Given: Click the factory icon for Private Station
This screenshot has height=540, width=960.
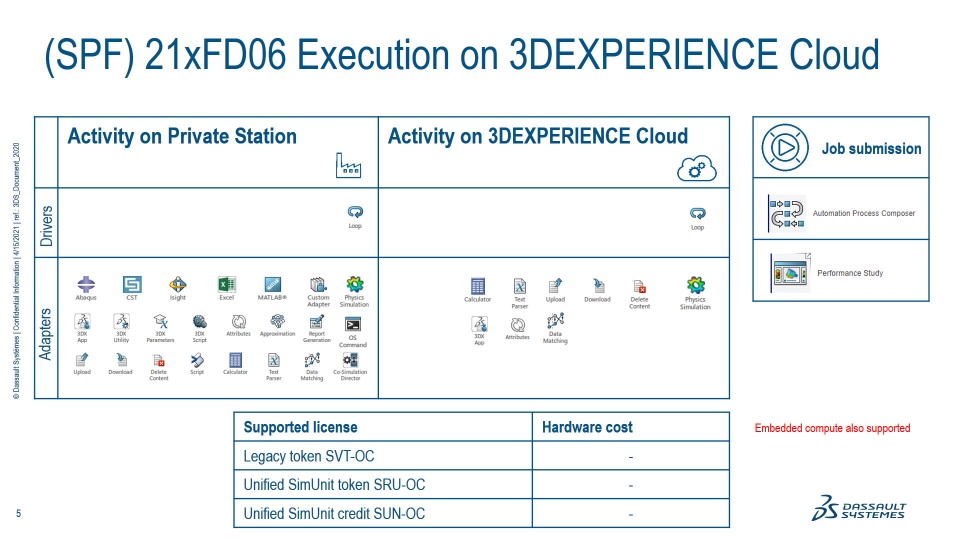Looking at the screenshot, I should pos(348,165).
